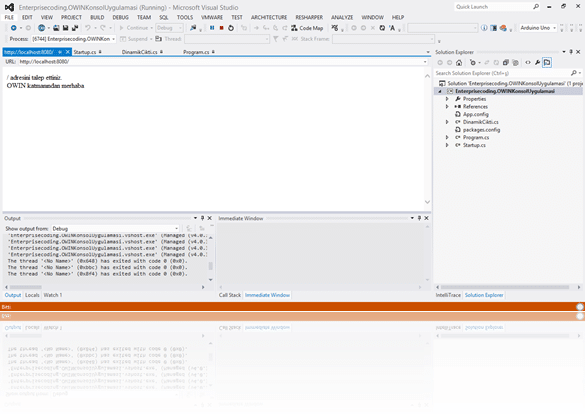This screenshot has height=414, width=585.
Task: Click the find-in-files binoculars toolbar icon
Action: pyautogui.click(x=193, y=28)
